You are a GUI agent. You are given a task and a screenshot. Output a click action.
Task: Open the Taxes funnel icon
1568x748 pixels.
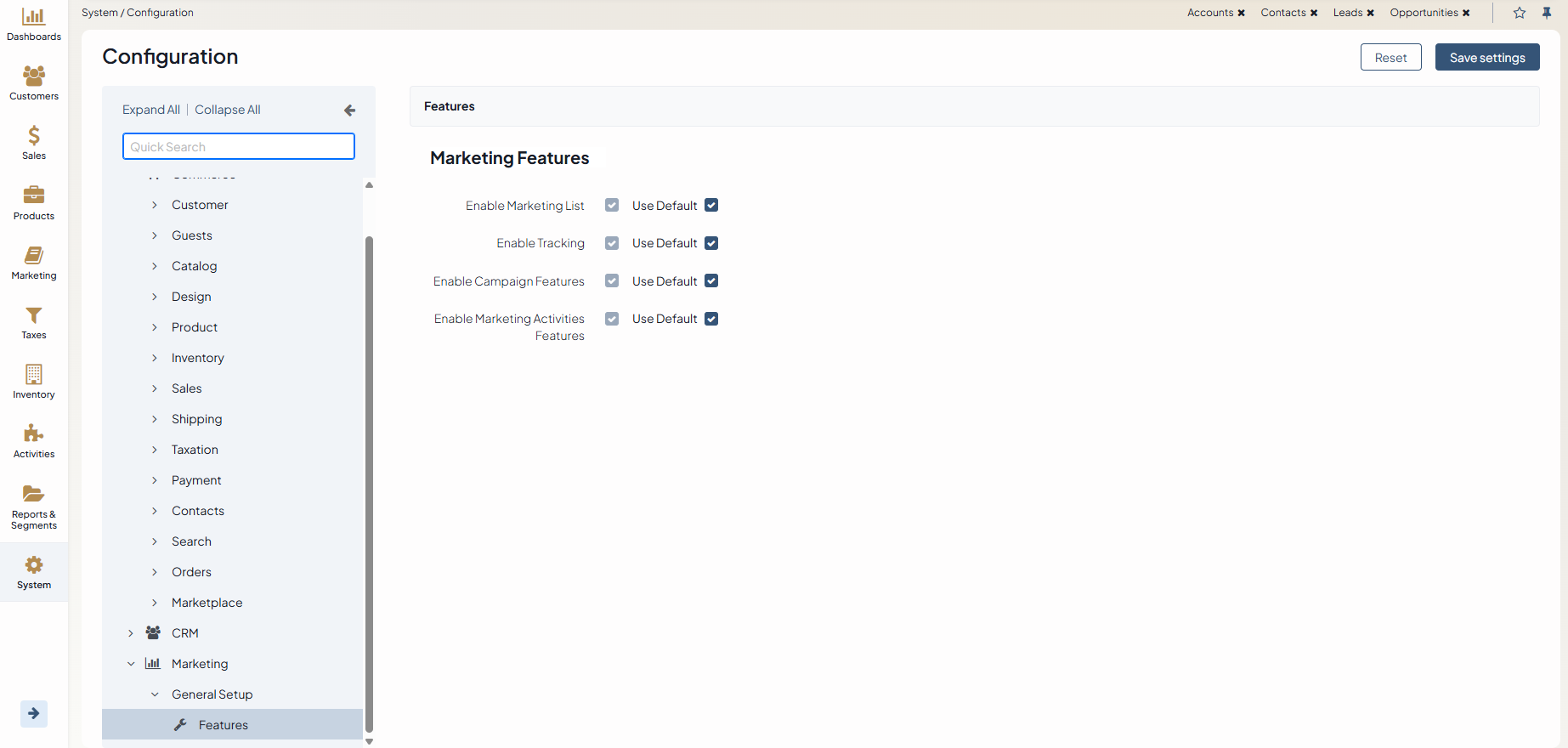[x=34, y=315]
